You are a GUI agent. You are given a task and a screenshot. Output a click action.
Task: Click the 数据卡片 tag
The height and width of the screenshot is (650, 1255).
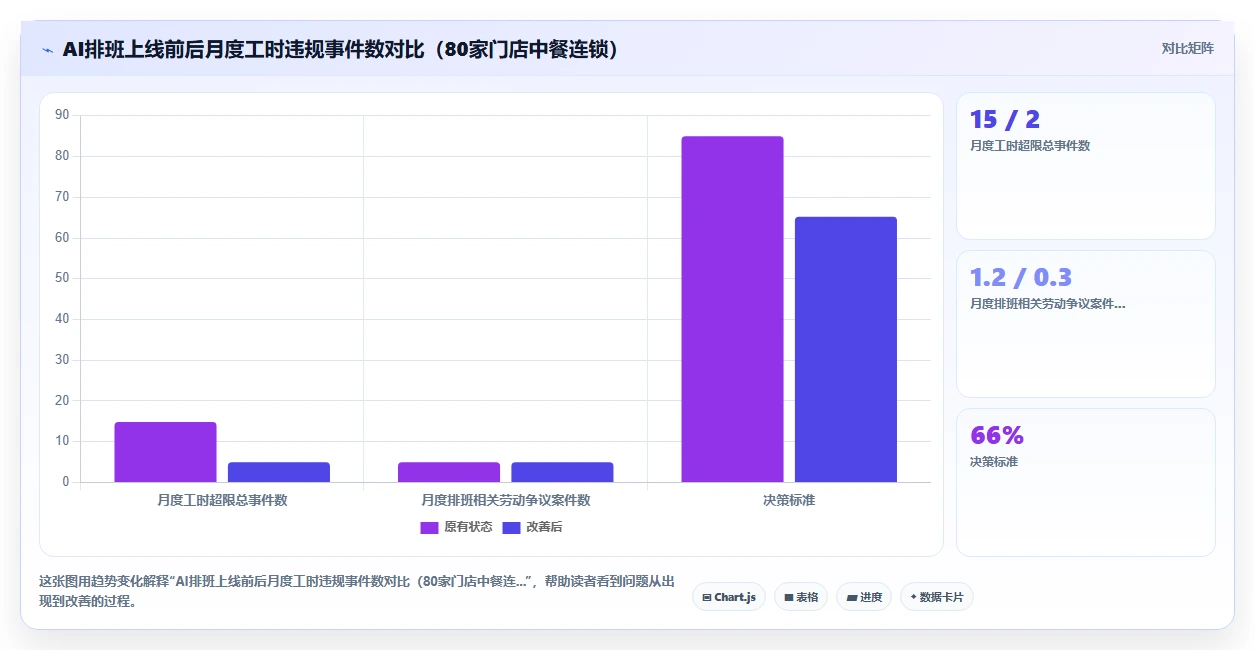click(937, 597)
